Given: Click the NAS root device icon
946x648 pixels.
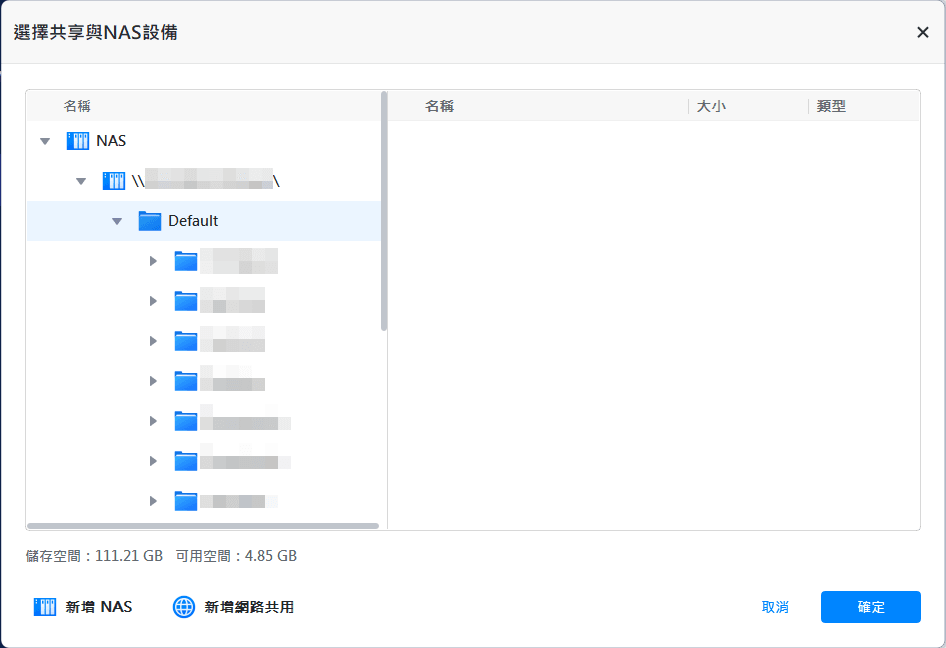Looking at the screenshot, I should [78, 141].
